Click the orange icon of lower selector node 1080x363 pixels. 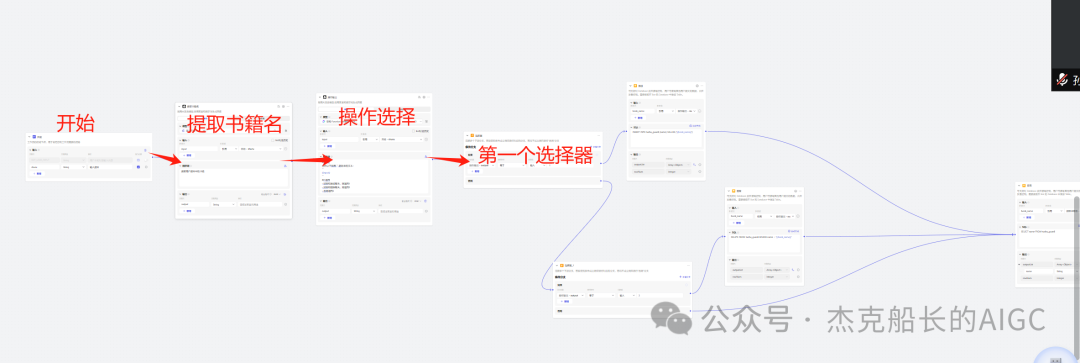pos(561,265)
